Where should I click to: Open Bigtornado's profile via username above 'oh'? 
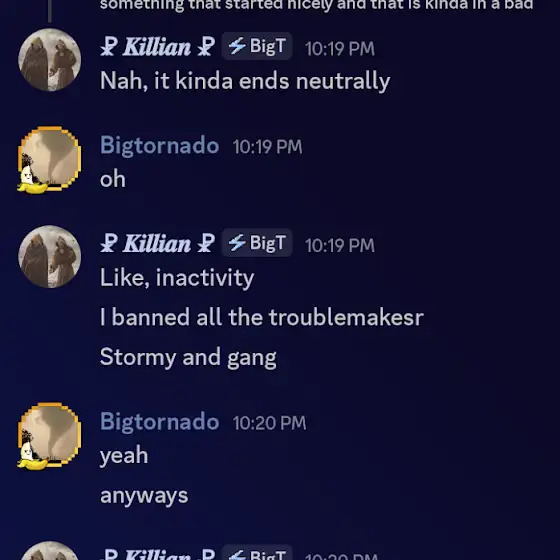click(x=159, y=145)
